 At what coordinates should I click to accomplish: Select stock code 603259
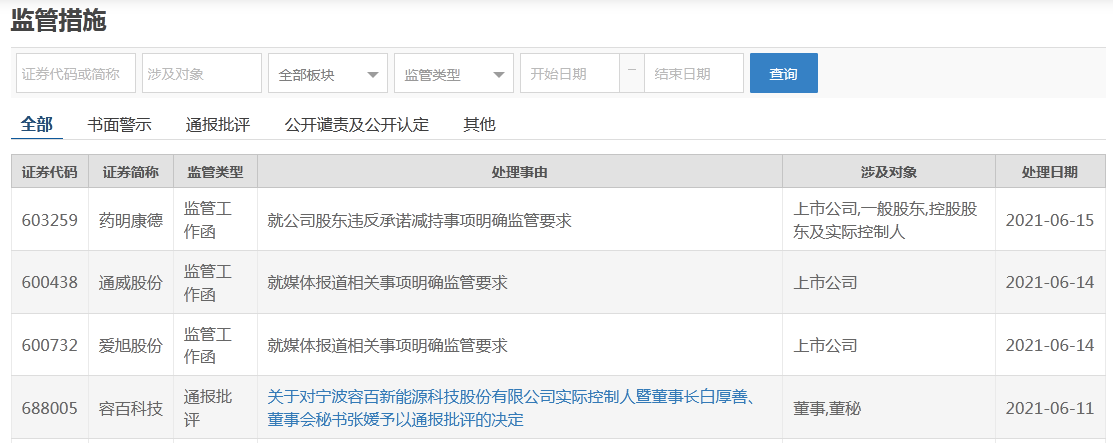coord(50,220)
